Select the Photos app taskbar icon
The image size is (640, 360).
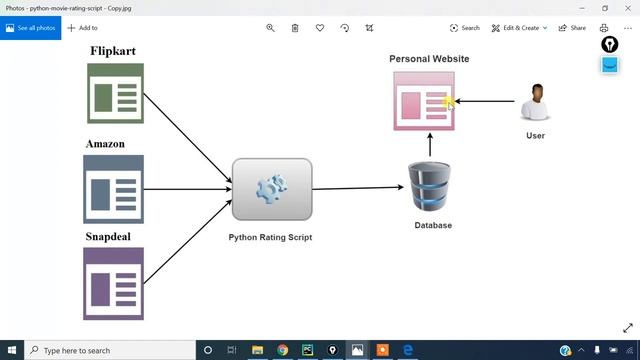point(357,350)
